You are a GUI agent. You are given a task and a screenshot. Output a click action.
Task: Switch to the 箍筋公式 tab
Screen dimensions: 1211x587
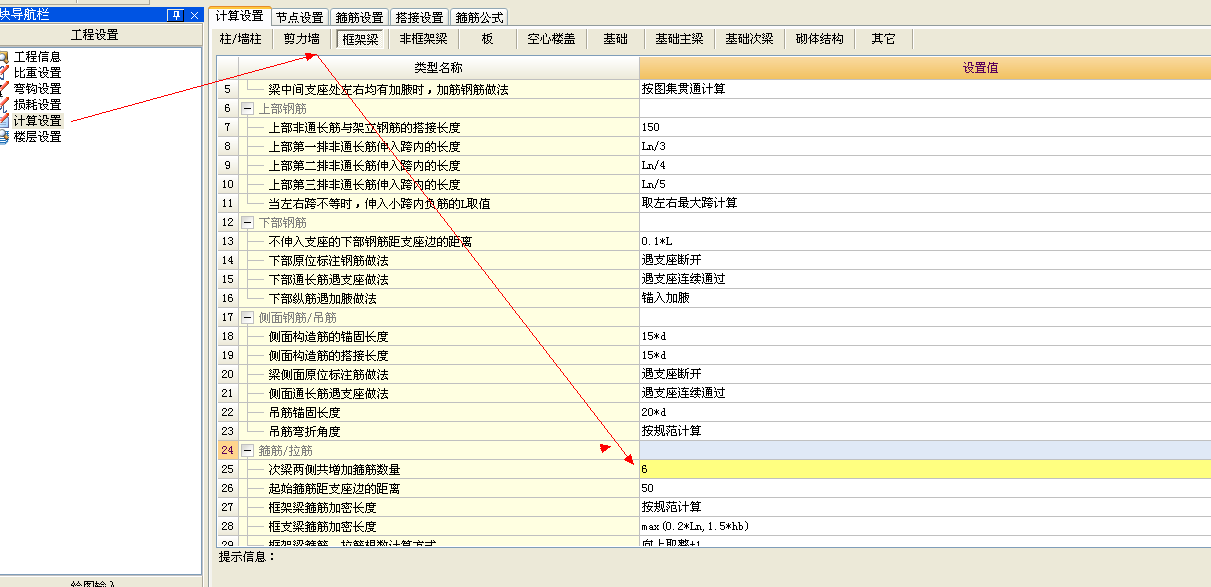click(479, 17)
